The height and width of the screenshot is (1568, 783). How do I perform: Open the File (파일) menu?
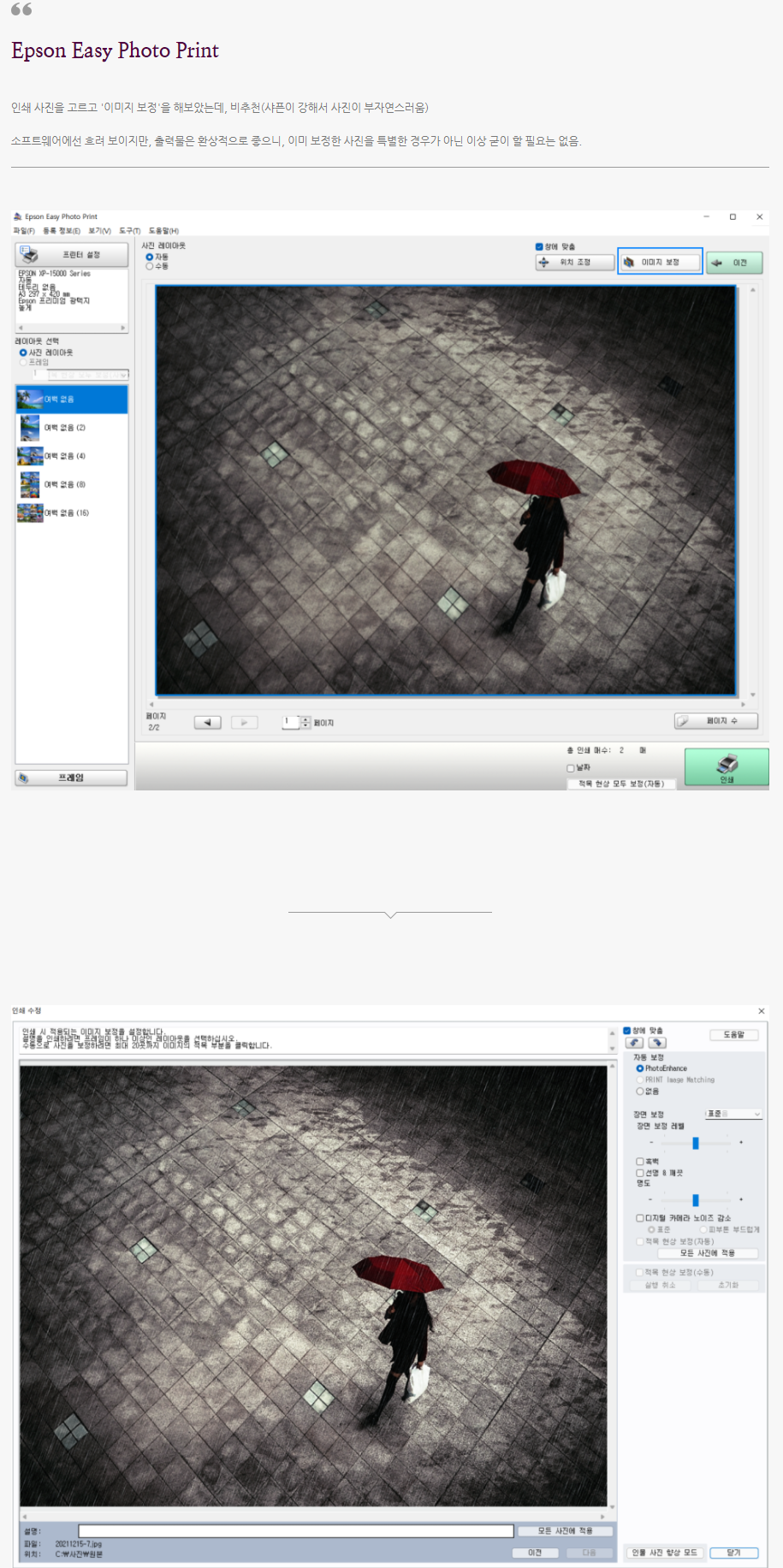[x=24, y=231]
